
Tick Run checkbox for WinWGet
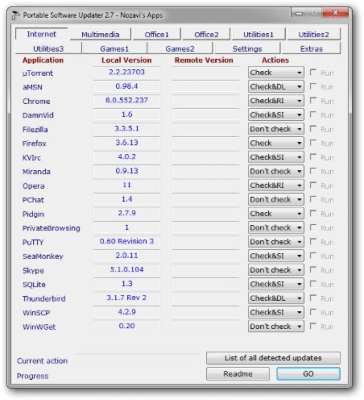313,326
